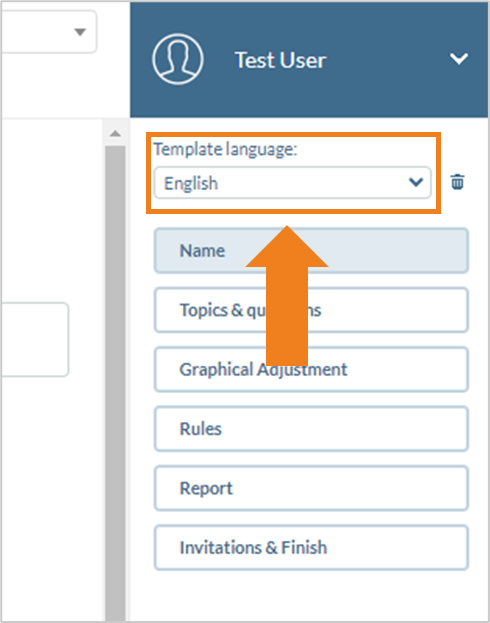
Task: Click the orange upward arrow annotation
Action: pyautogui.click(x=287, y=296)
